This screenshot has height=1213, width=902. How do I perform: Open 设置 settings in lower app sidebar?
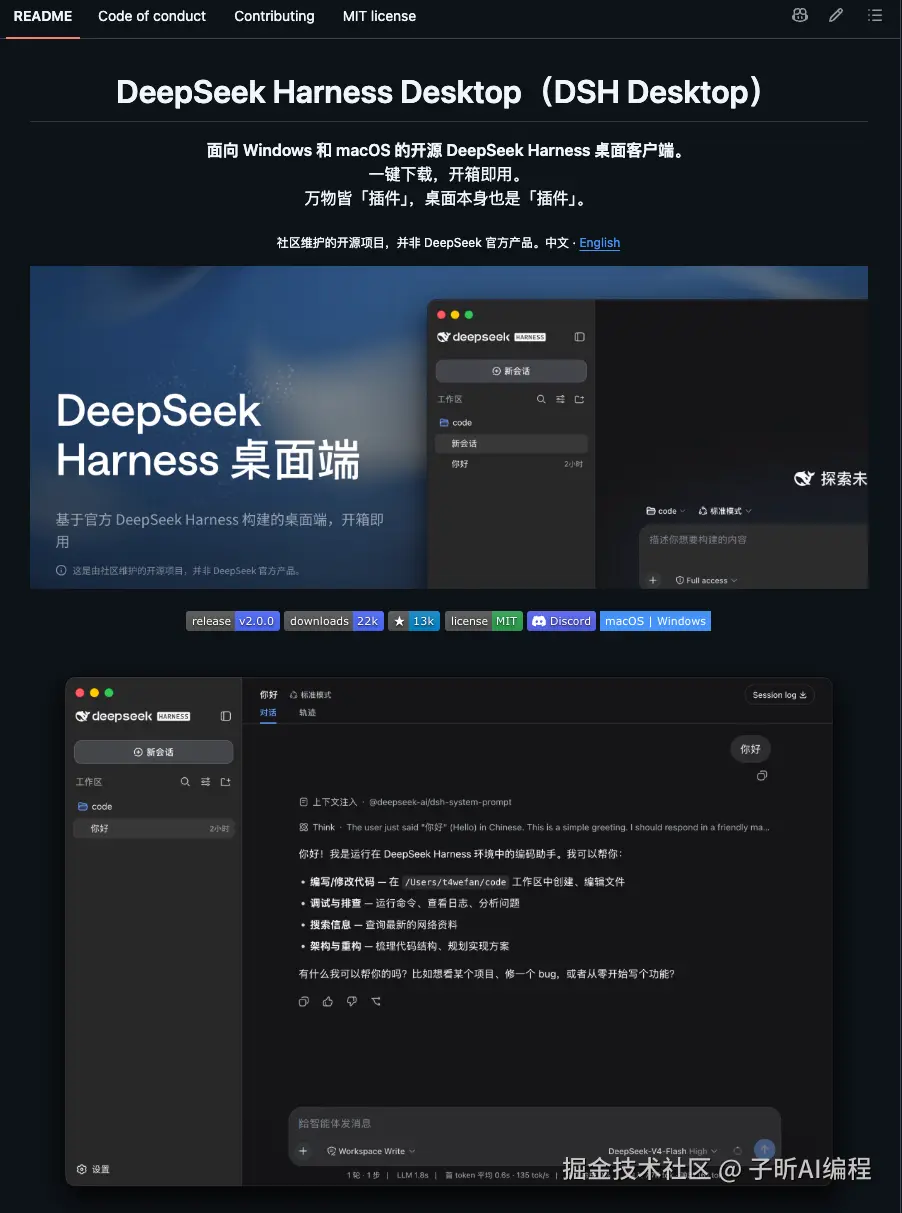click(x=94, y=1169)
